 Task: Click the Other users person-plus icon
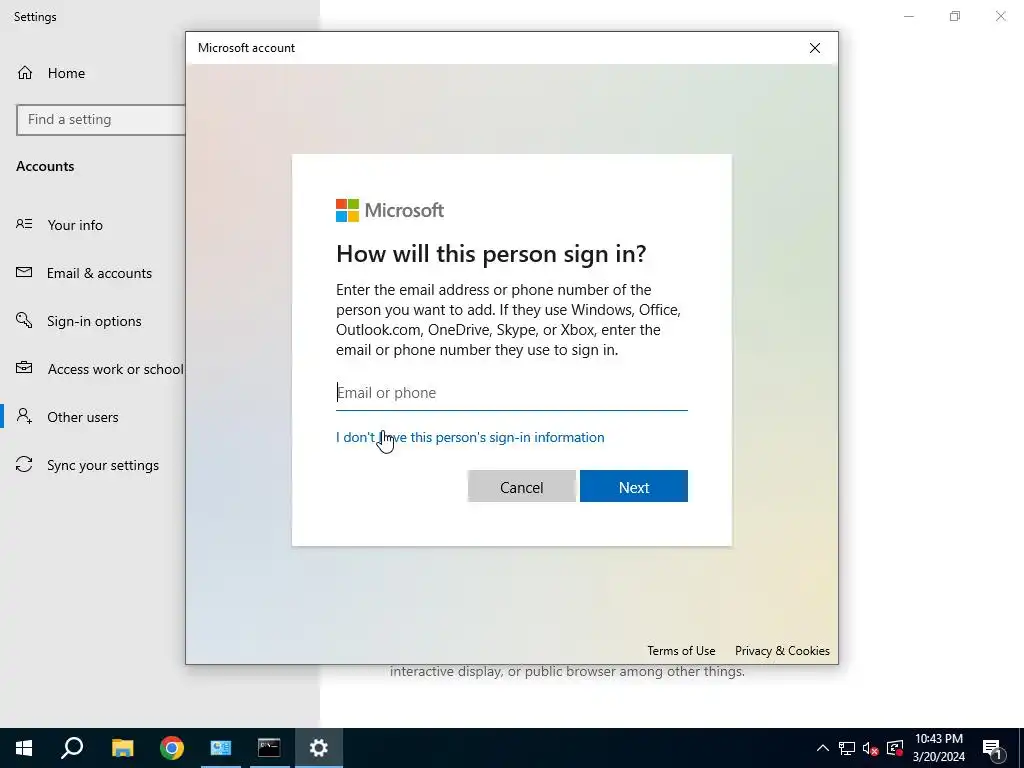[x=24, y=416]
